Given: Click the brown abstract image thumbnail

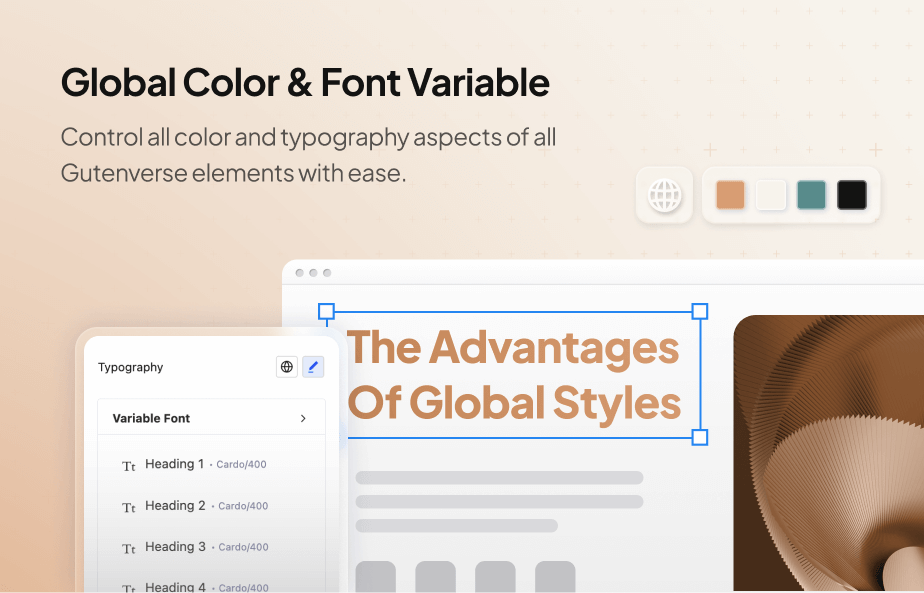Looking at the screenshot, I should [x=828, y=453].
